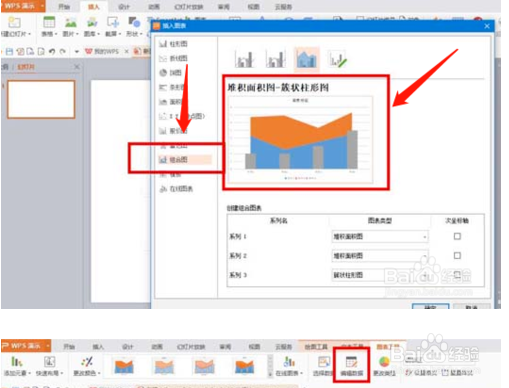Click the picture (图片) icon in the insert ribbon

[x=70, y=22]
